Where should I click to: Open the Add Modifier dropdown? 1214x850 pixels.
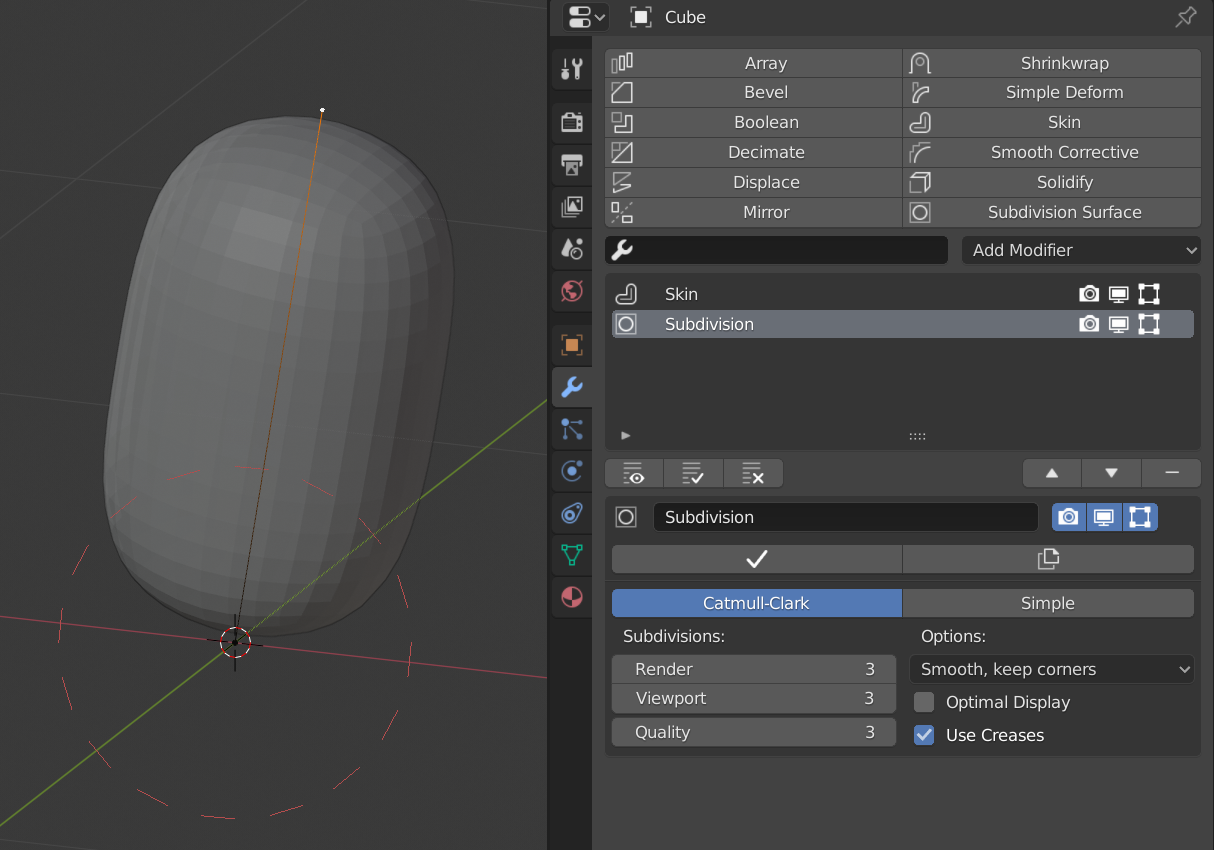tap(1080, 250)
